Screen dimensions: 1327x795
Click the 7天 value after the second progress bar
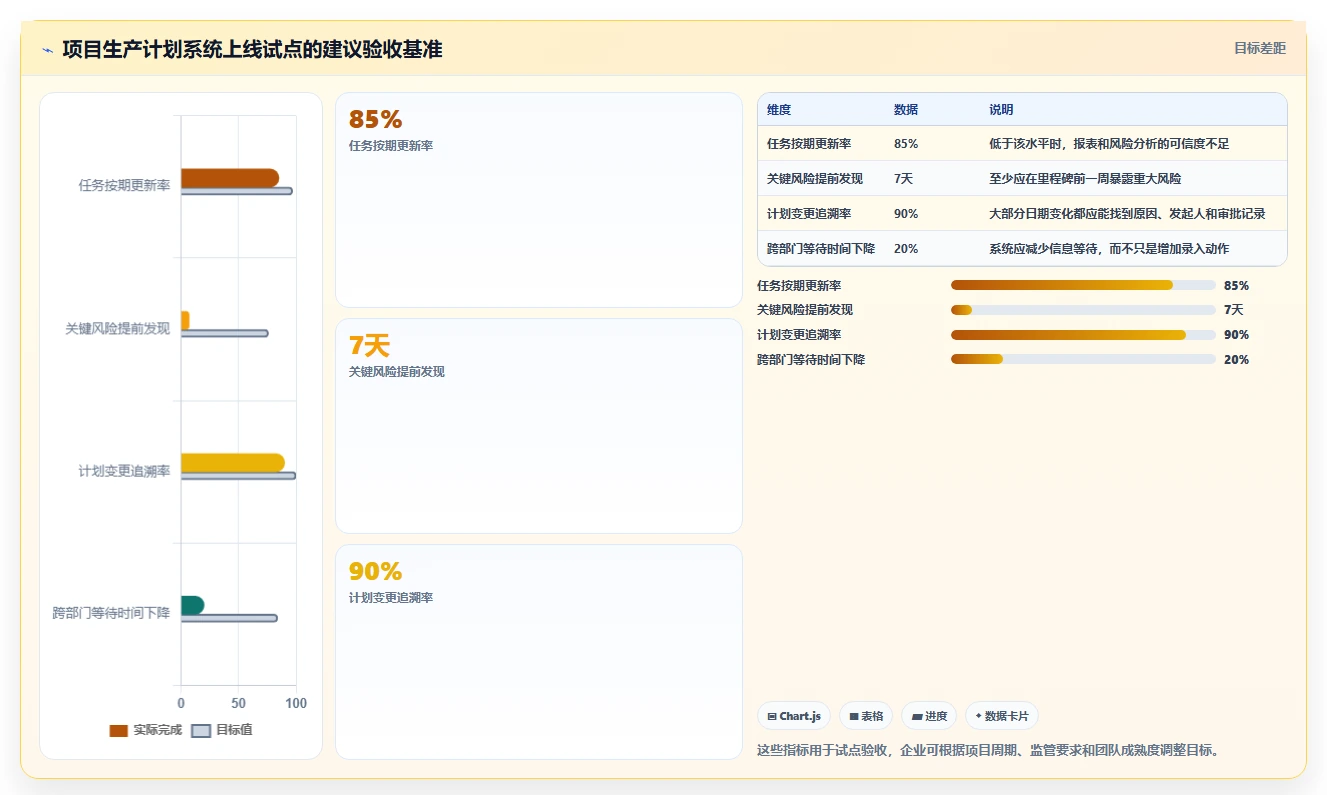pyautogui.click(x=1233, y=310)
